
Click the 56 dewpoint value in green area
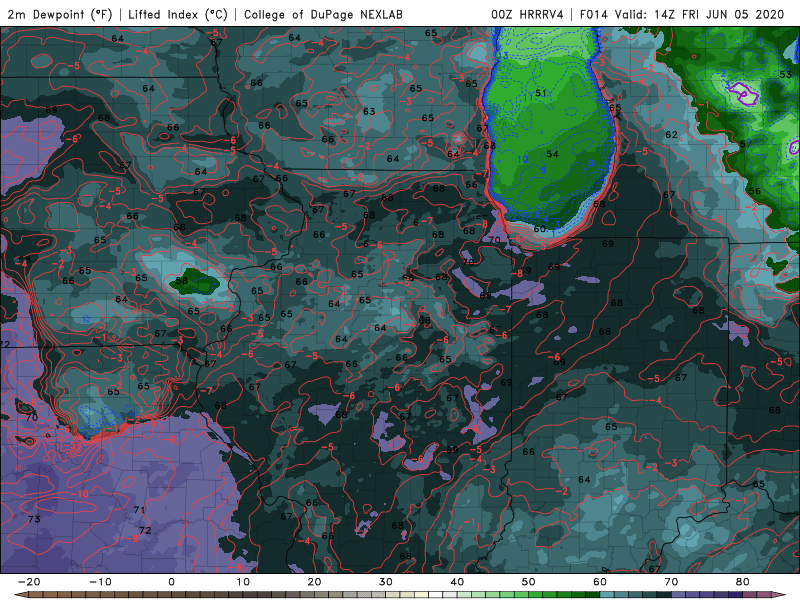755,191
